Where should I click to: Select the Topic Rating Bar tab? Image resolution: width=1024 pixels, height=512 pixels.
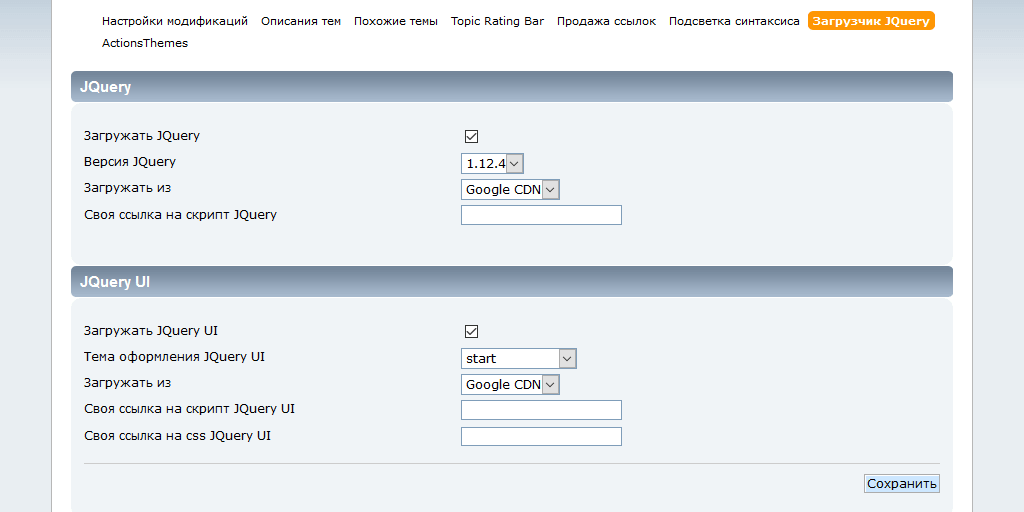tap(497, 21)
